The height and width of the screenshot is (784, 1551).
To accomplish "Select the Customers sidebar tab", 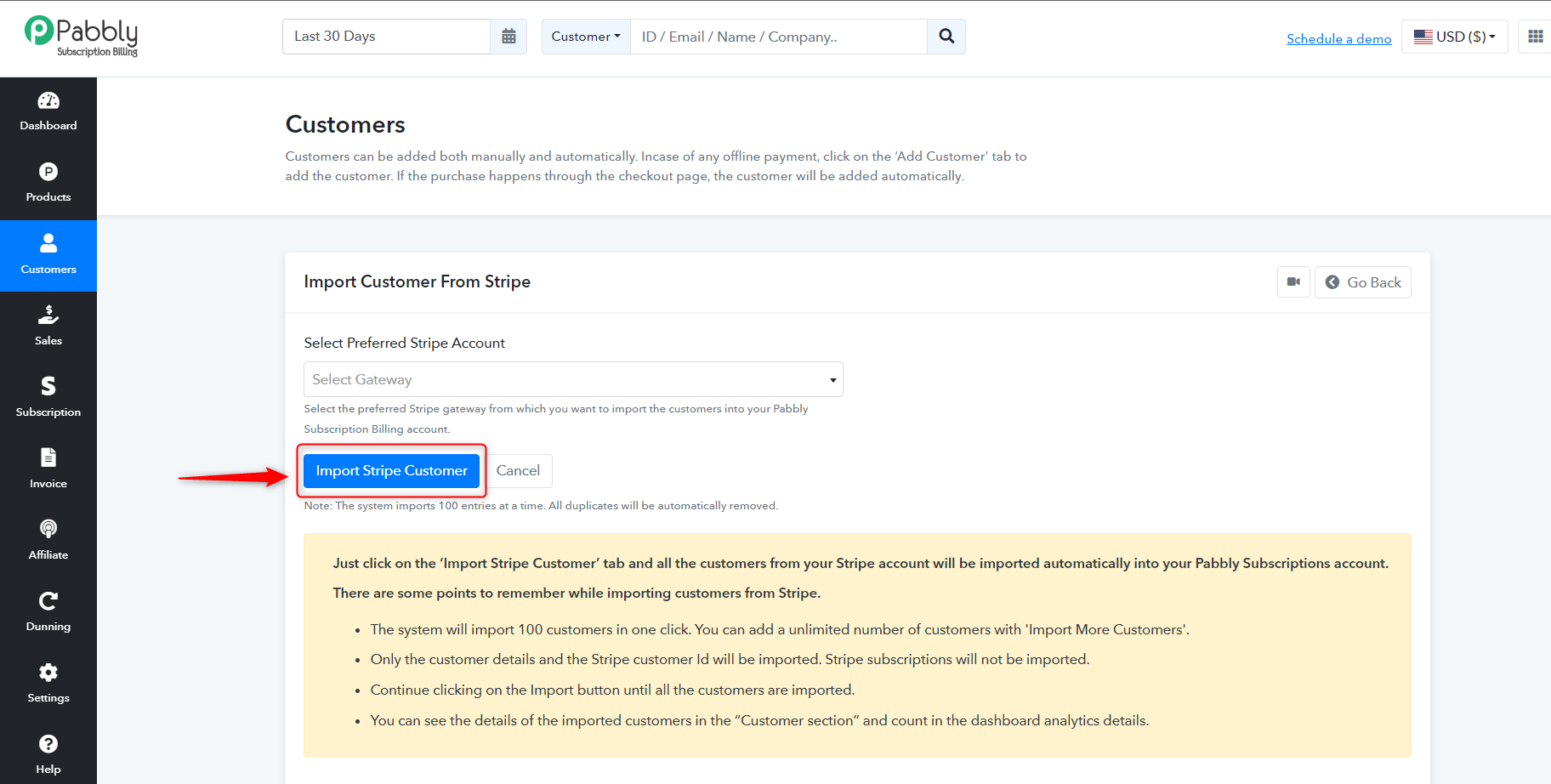I will [48, 256].
